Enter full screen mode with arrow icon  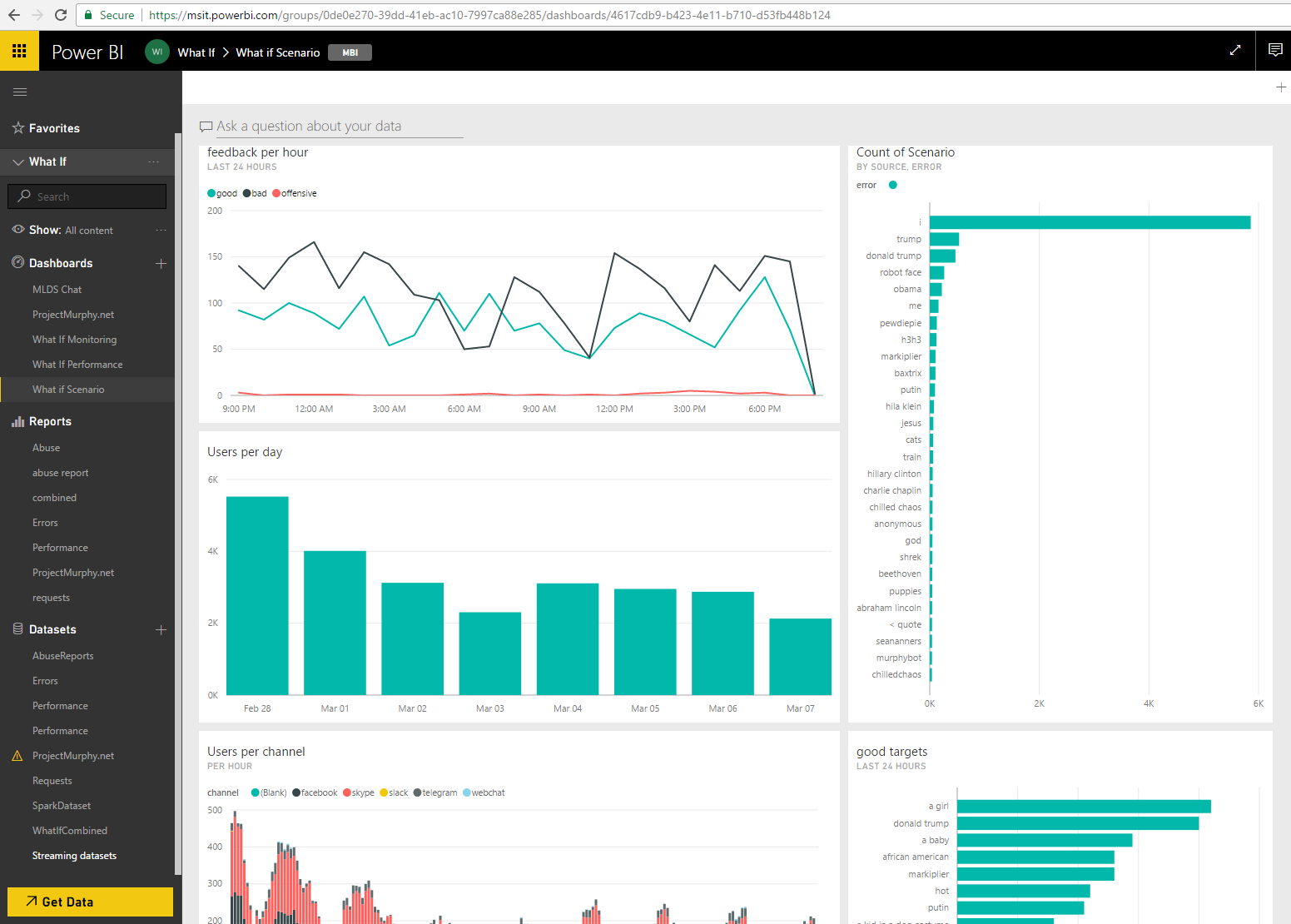[x=1235, y=51]
